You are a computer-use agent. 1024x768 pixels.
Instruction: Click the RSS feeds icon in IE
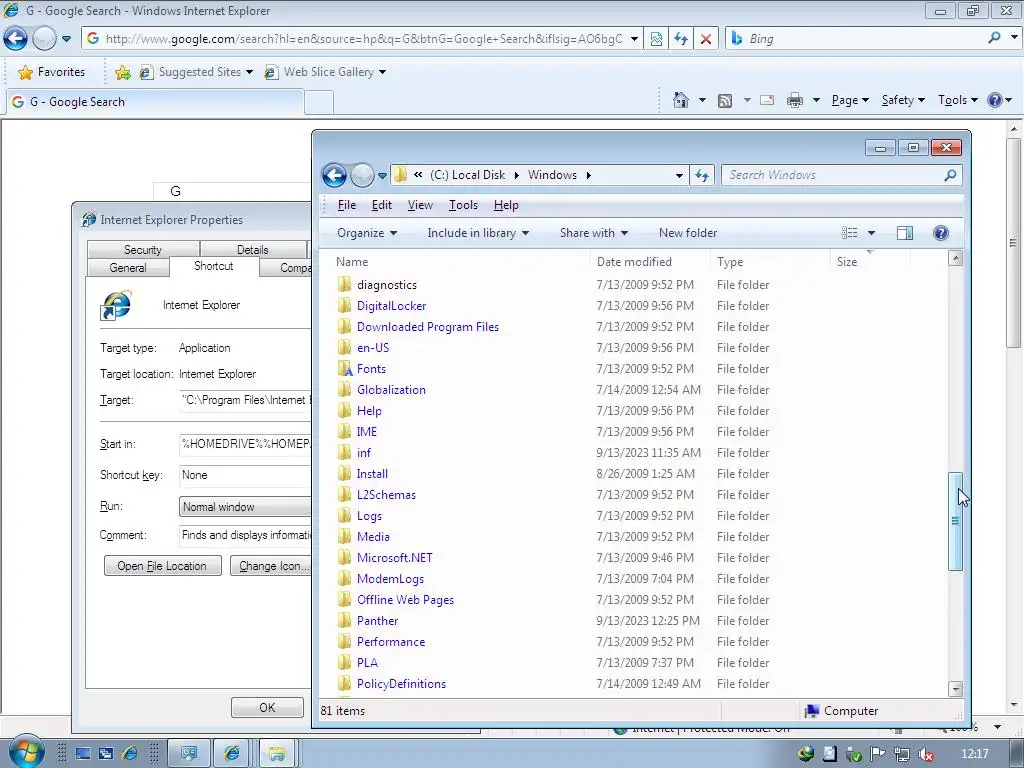[724, 101]
